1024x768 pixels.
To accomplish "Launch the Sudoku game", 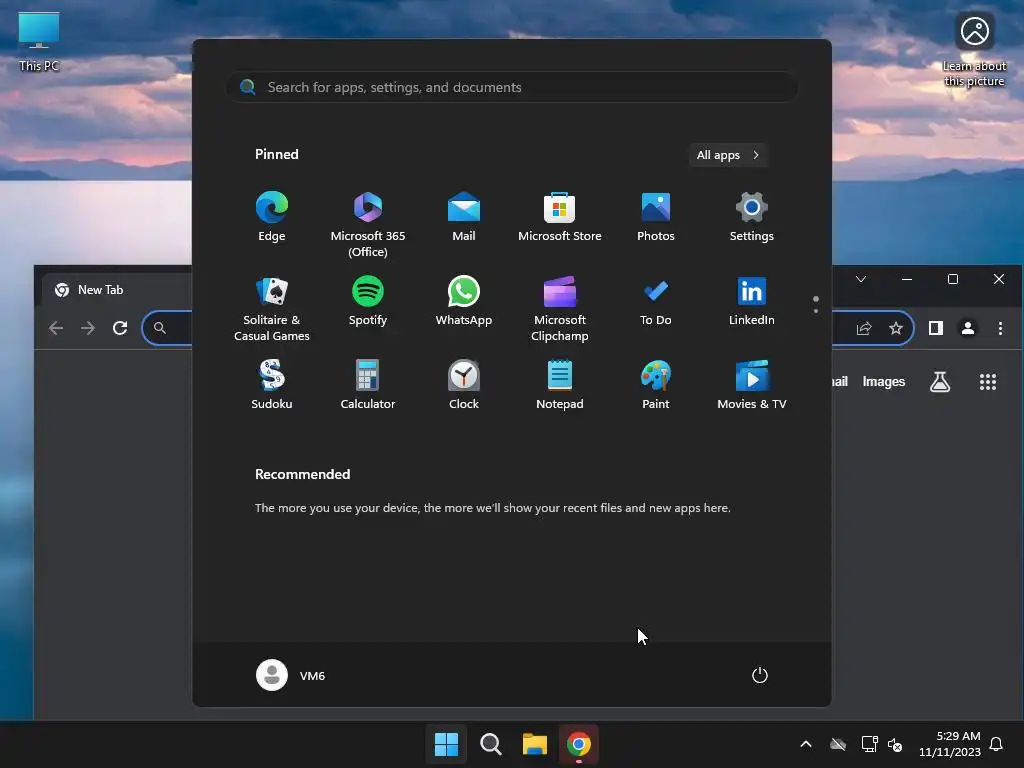I will [272, 385].
